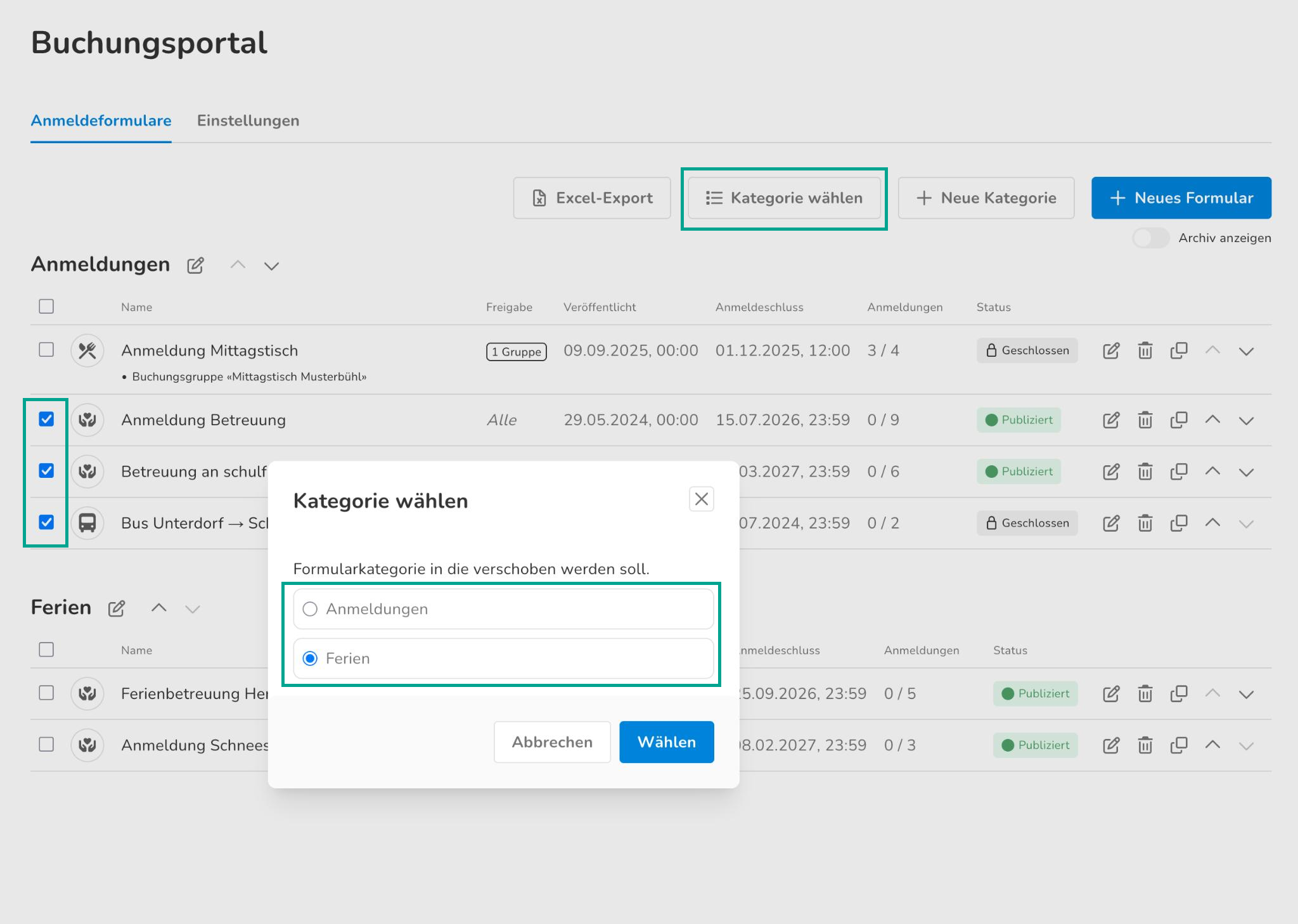Click the Geschlossen status of Mittagstisch
Screen dimensions: 1298x924
1027,350
